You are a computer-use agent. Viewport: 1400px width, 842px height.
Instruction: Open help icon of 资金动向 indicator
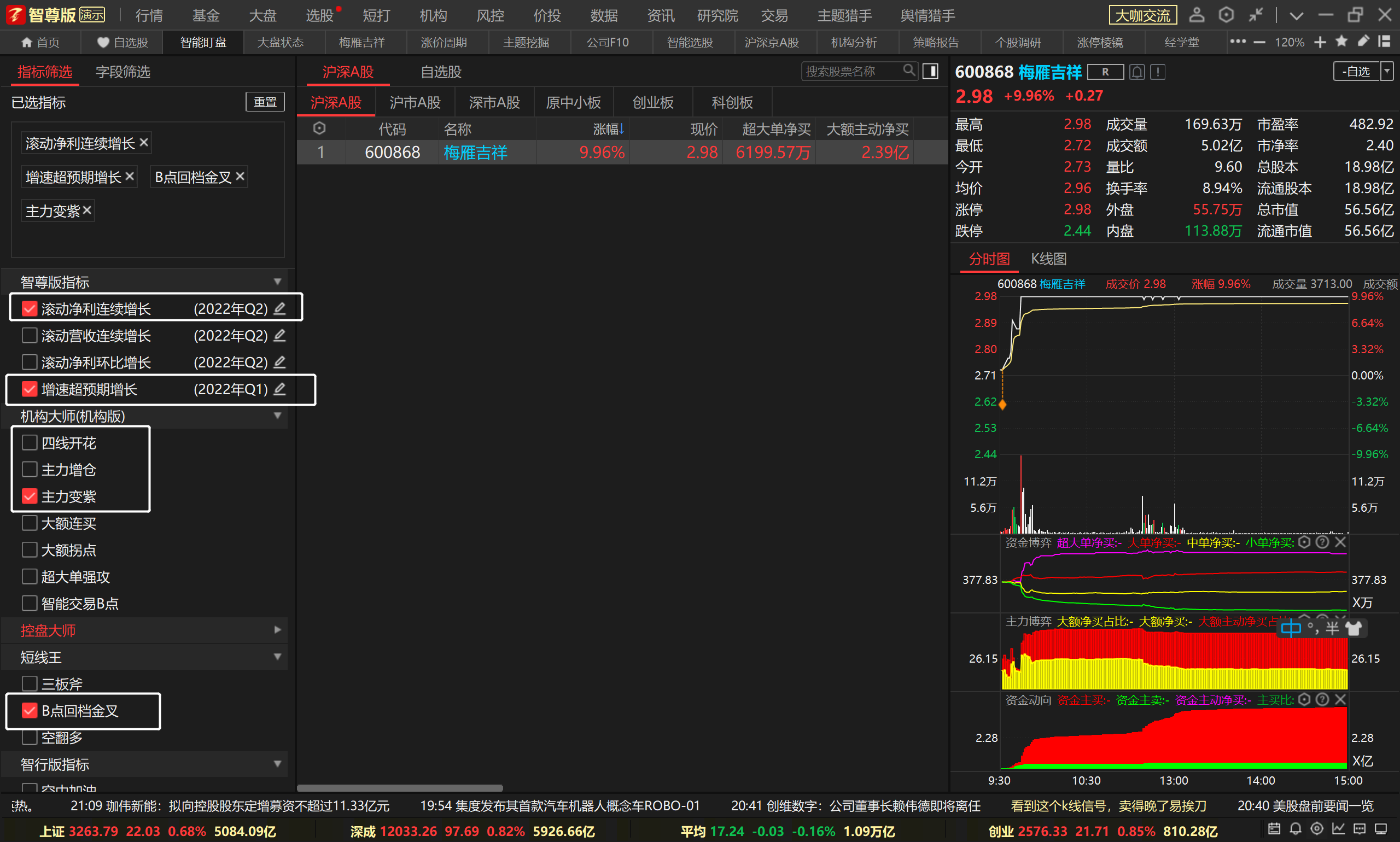[1322, 700]
